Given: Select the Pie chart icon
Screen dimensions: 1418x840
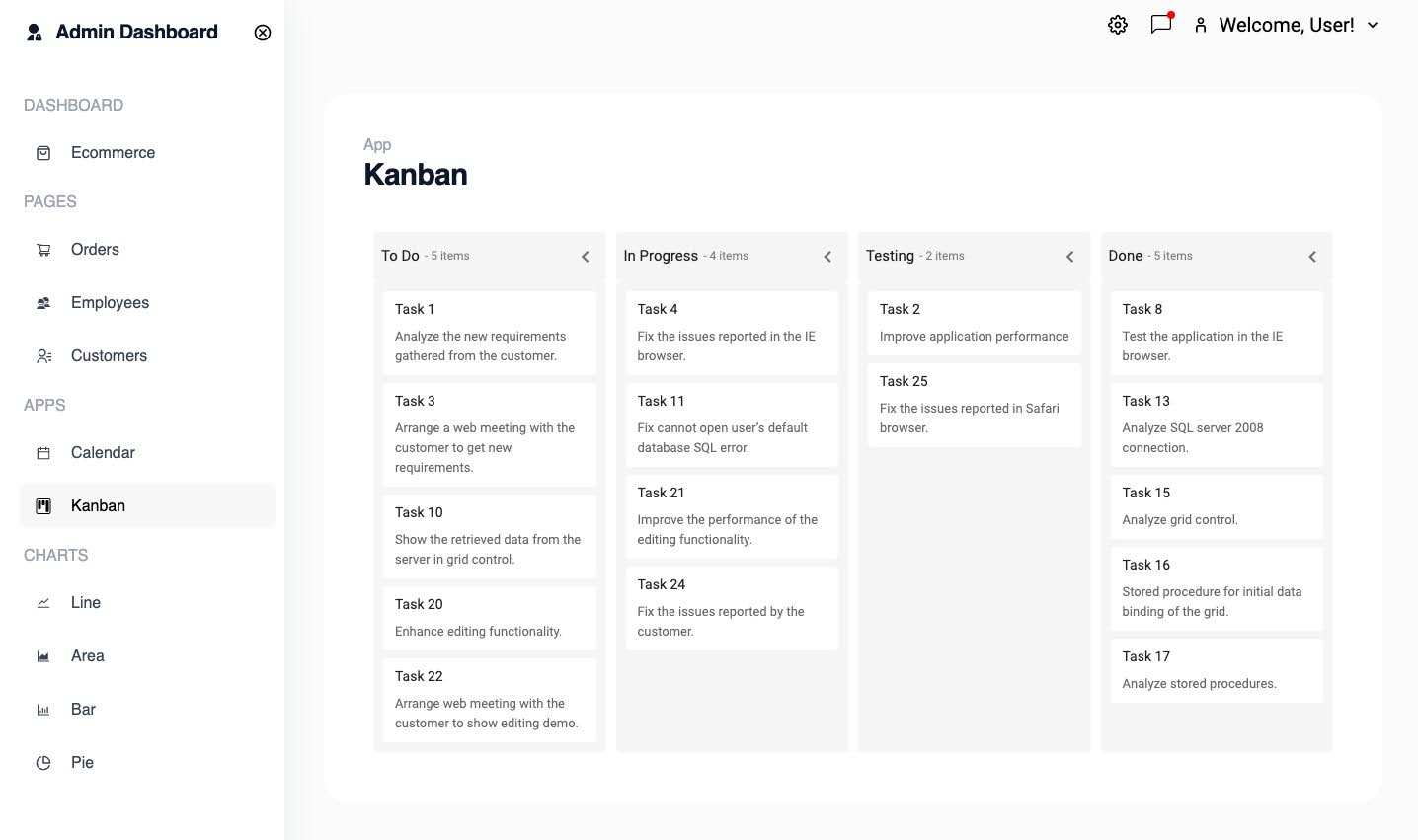Looking at the screenshot, I should (x=42, y=762).
